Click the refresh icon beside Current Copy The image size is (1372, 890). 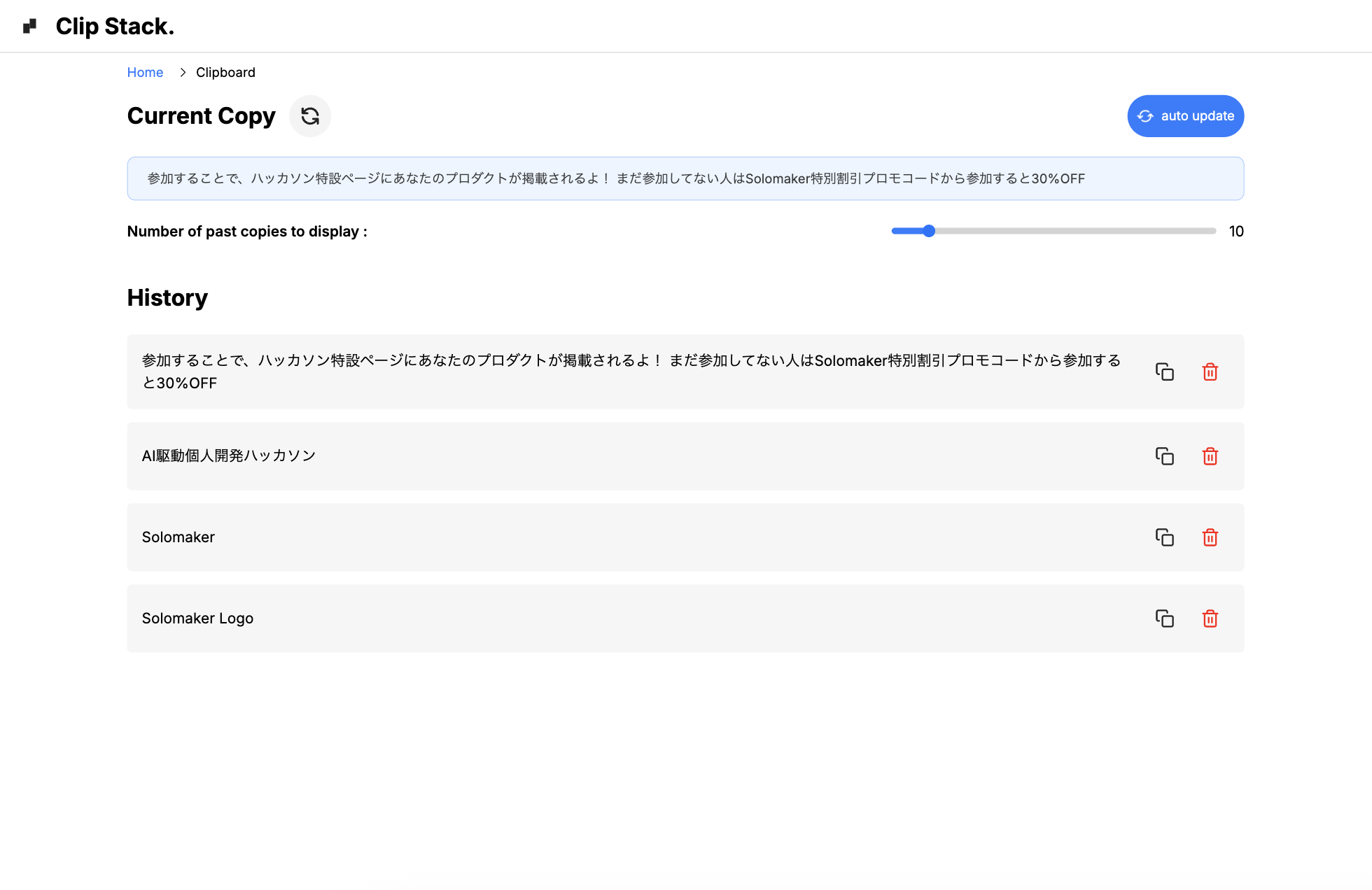pyautogui.click(x=310, y=116)
